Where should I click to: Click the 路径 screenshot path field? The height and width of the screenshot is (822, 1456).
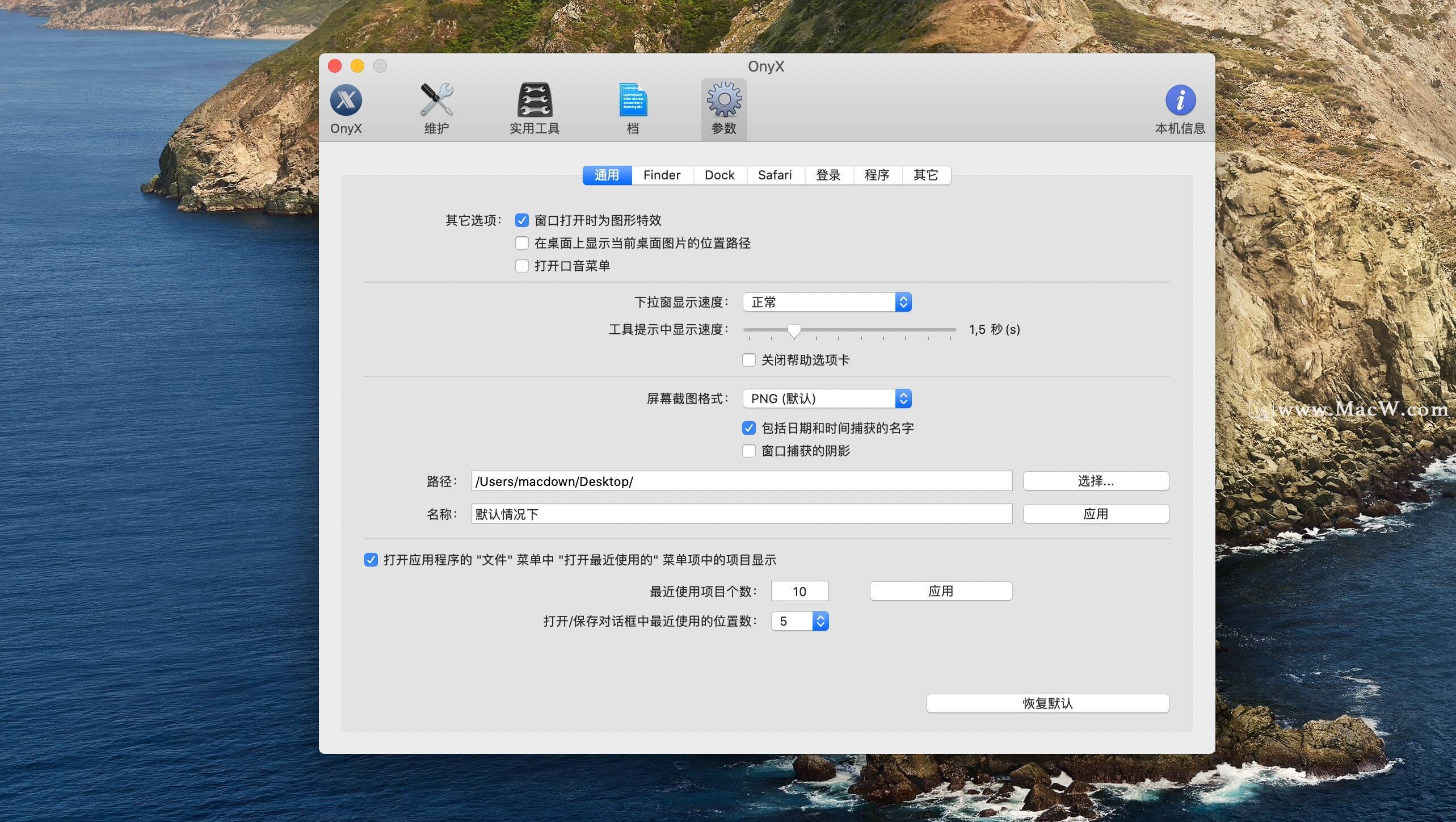(742, 481)
